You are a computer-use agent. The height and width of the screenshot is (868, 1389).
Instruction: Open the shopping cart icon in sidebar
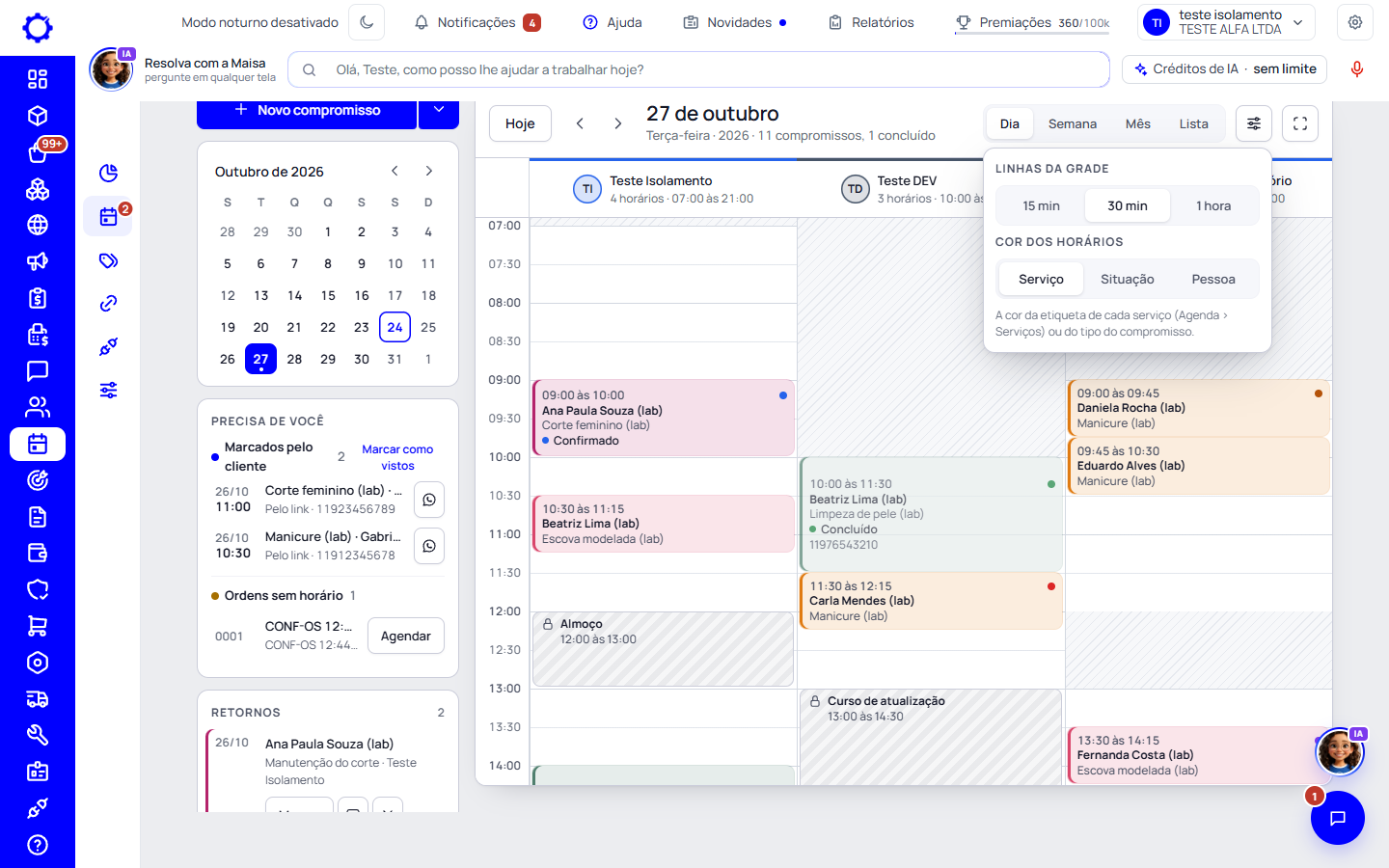pos(38,626)
